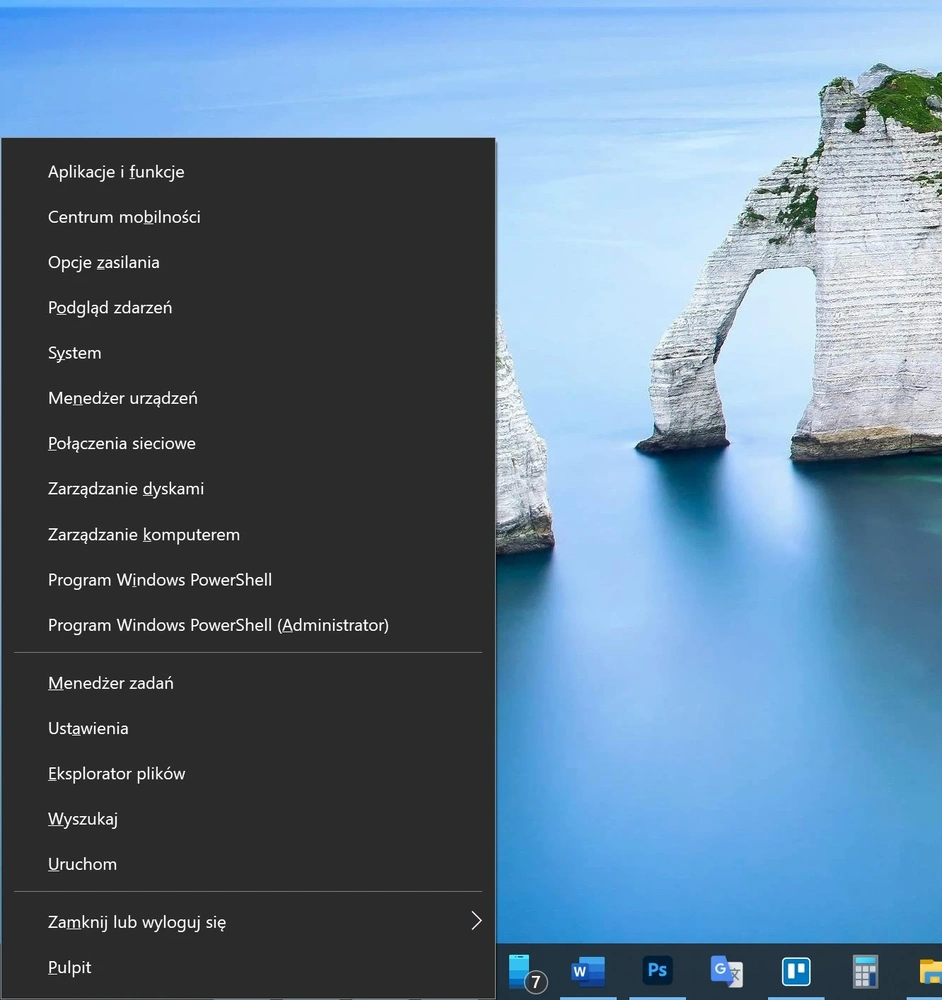Viewport: 942px width, 1000px height.
Task: Open Microsoft Word from taskbar
Action: 587,971
